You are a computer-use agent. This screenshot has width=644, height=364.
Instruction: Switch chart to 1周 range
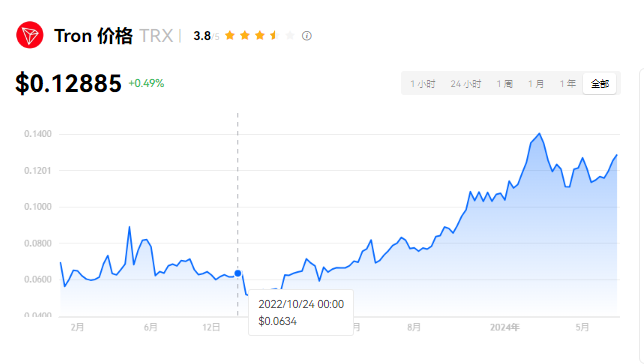point(504,84)
